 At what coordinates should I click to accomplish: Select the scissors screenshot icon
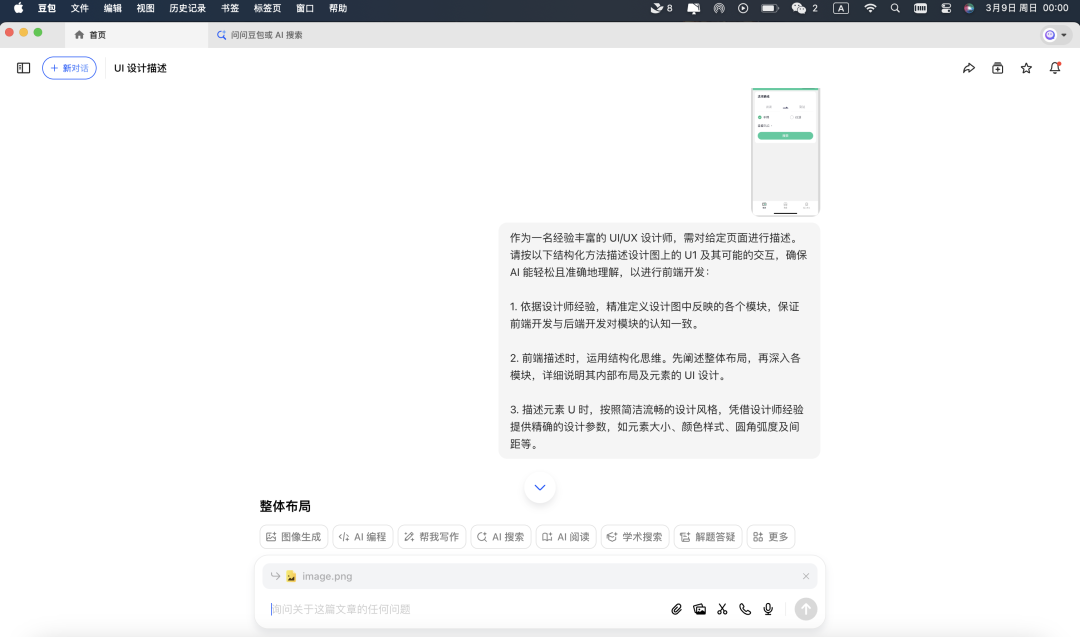722,608
